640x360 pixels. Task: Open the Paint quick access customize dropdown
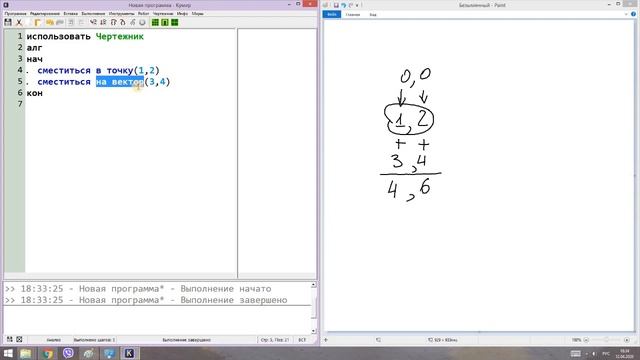[x=357, y=5]
